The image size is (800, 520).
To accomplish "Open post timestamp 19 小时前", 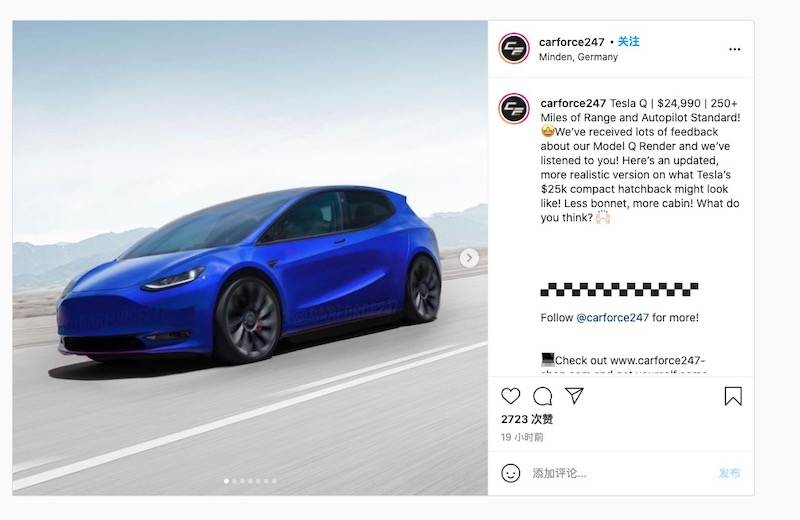I will click(522, 437).
